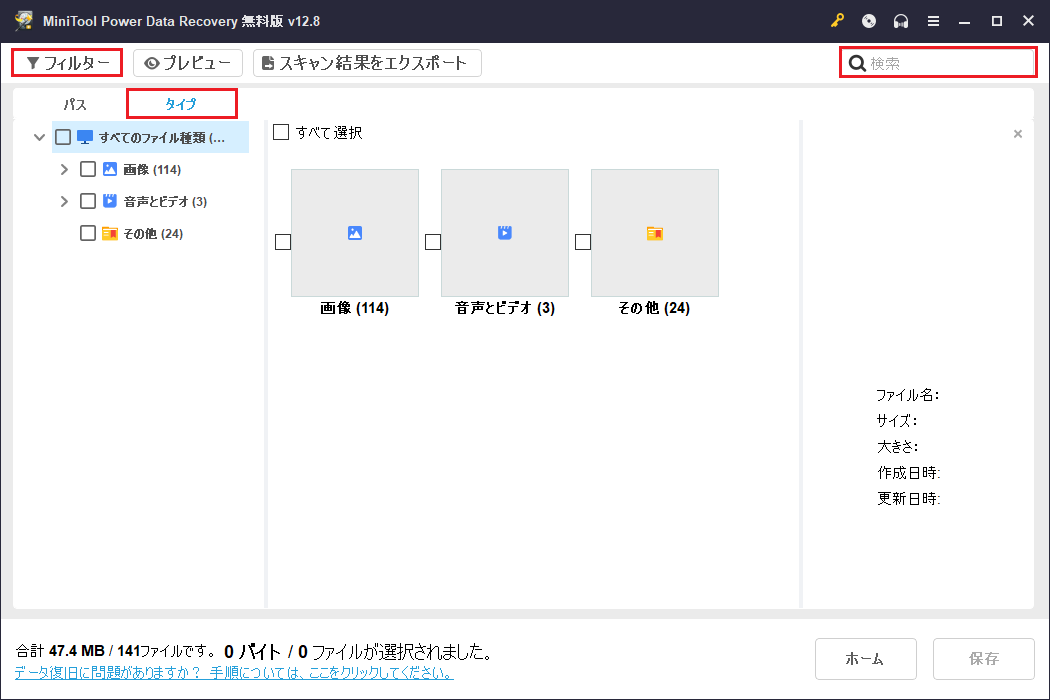Close the preview panel with the x
1050x700 pixels.
pos(1018,134)
